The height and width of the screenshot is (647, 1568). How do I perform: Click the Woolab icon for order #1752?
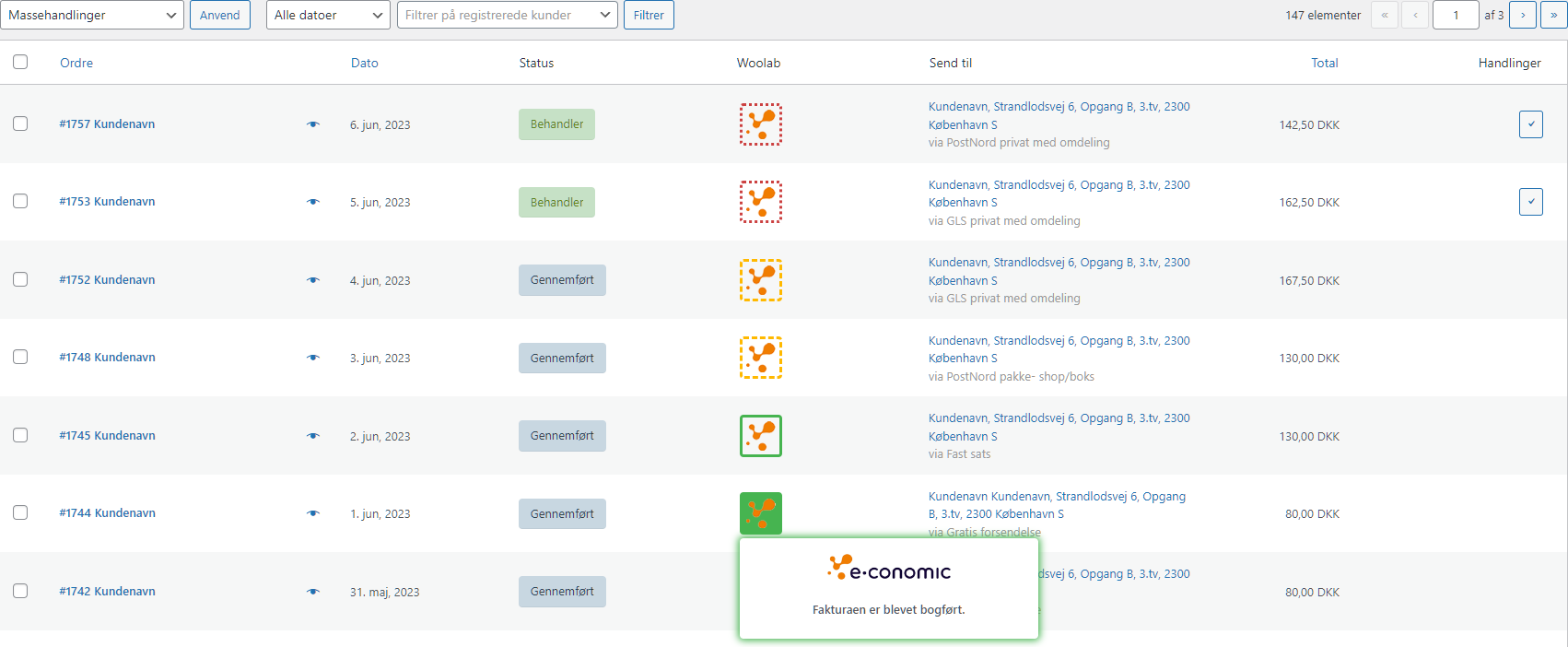[x=760, y=280]
